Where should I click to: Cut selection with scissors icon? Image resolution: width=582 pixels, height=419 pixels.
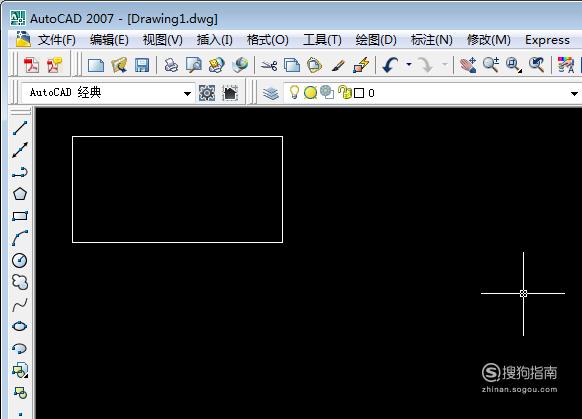pyautogui.click(x=269, y=66)
